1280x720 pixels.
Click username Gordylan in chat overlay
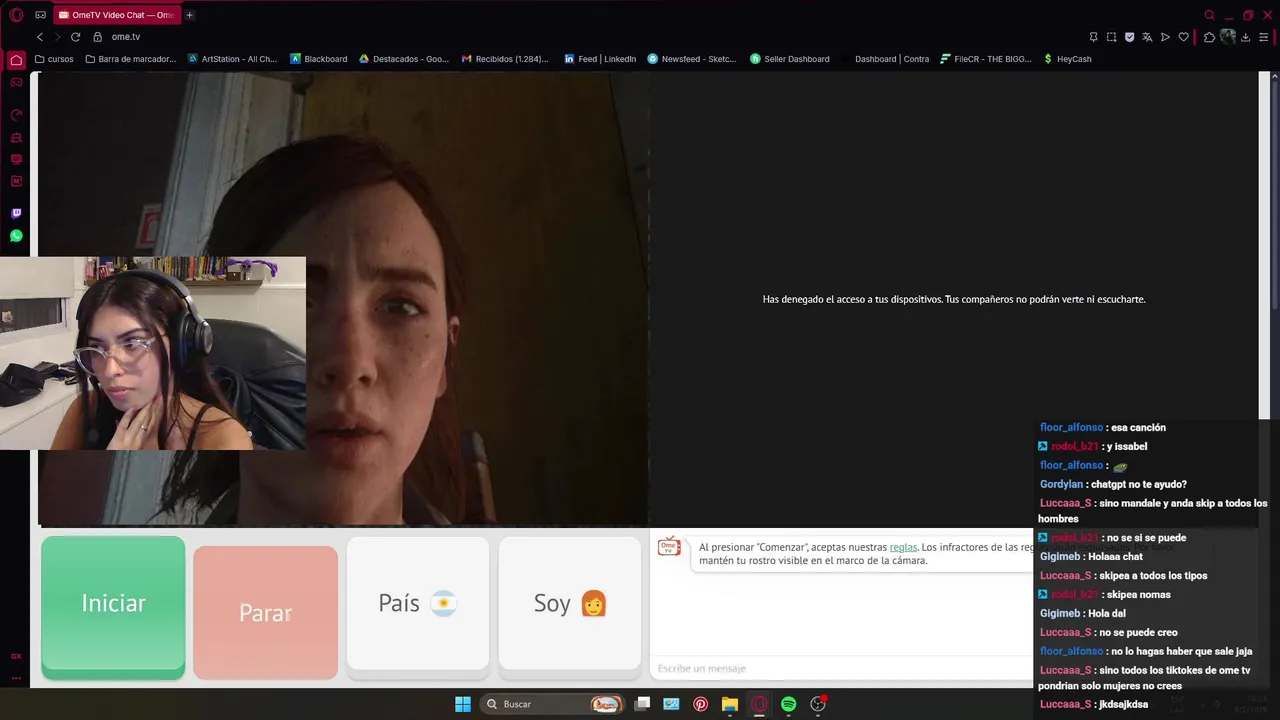(1061, 484)
